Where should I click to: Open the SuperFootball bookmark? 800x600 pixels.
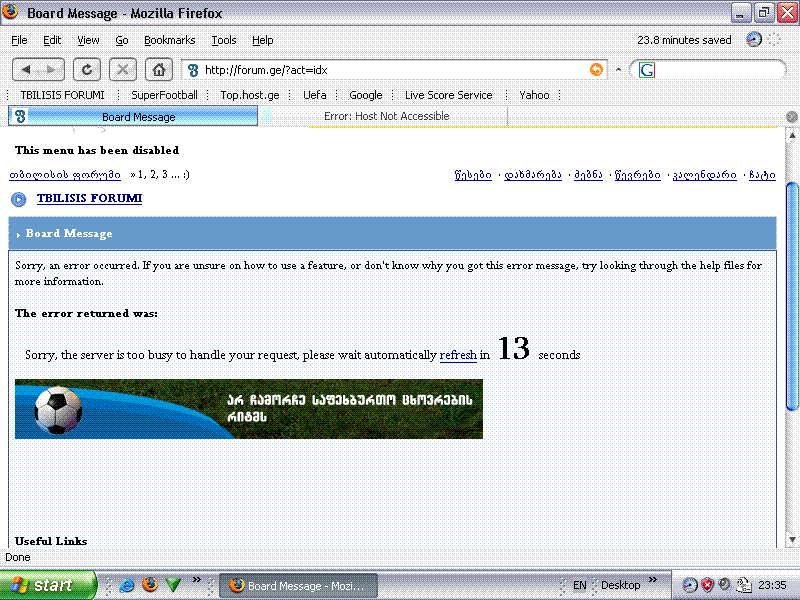pyautogui.click(x=164, y=95)
